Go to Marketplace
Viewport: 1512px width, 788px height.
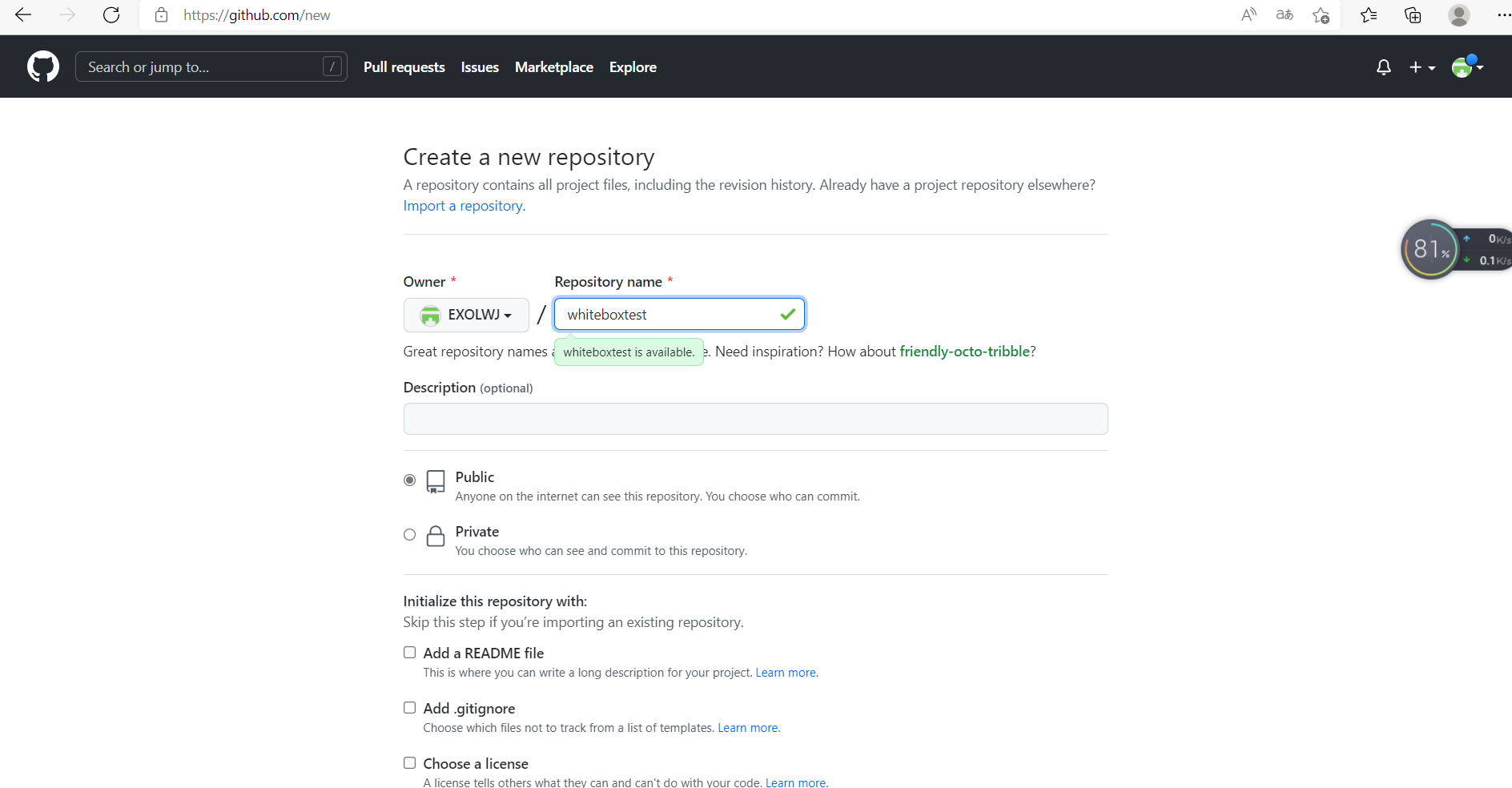(554, 67)
